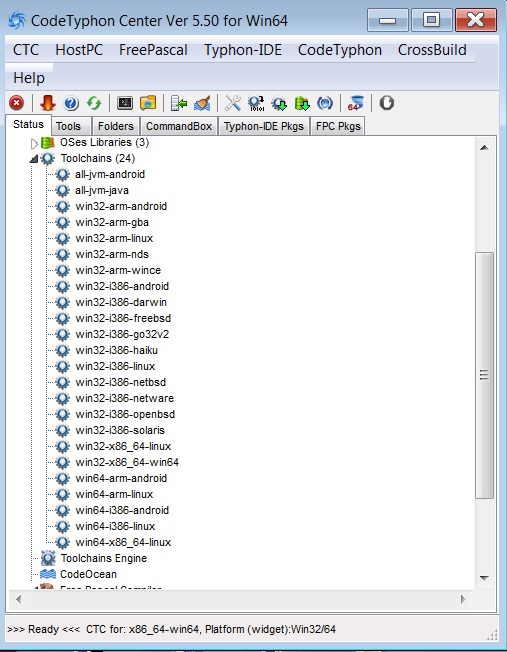This screenshot has width=507, height=652.
Task: Switch to the CommandBox tab
Action: [x=179, y=126]
